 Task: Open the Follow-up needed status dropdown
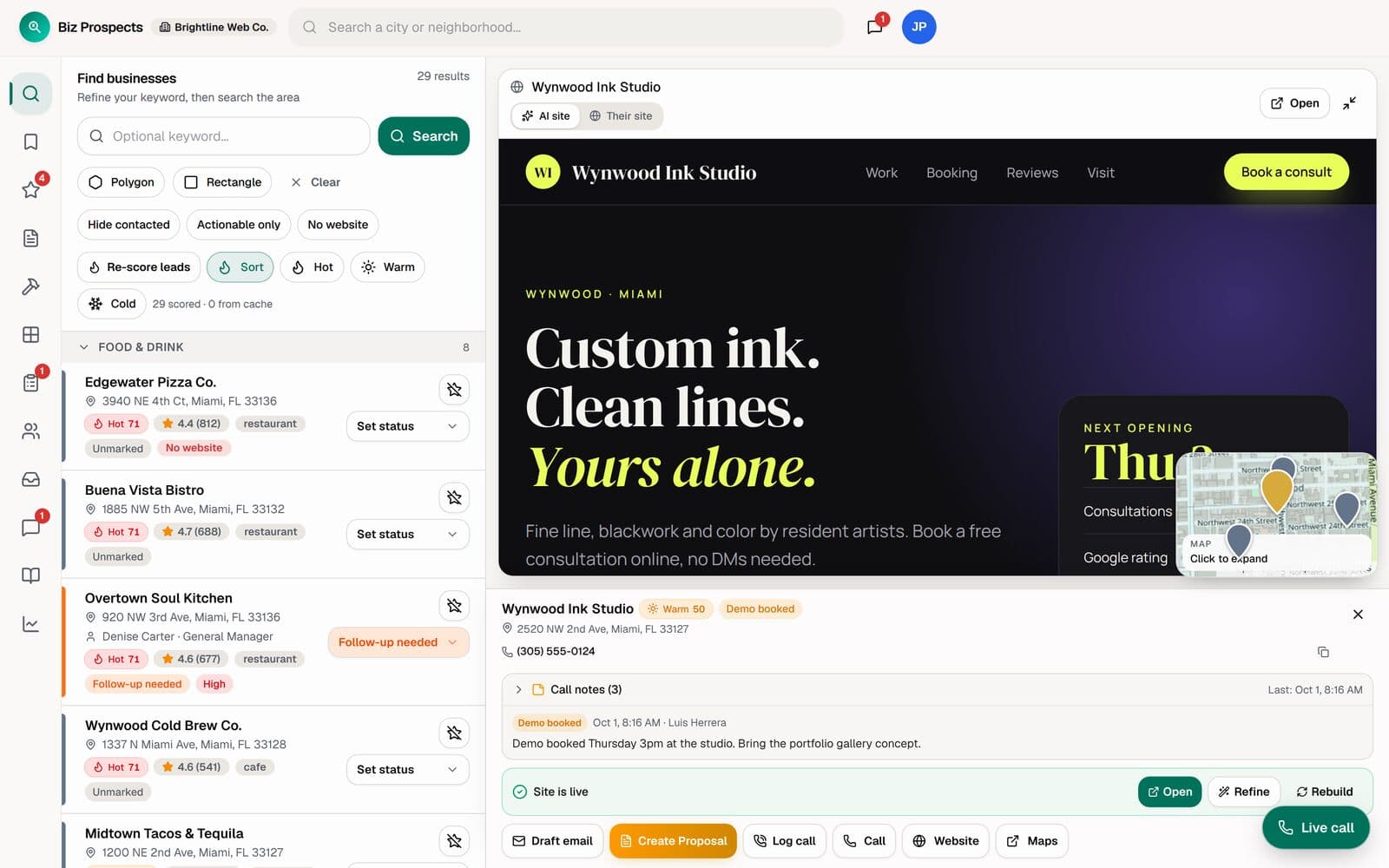point(398,642)
